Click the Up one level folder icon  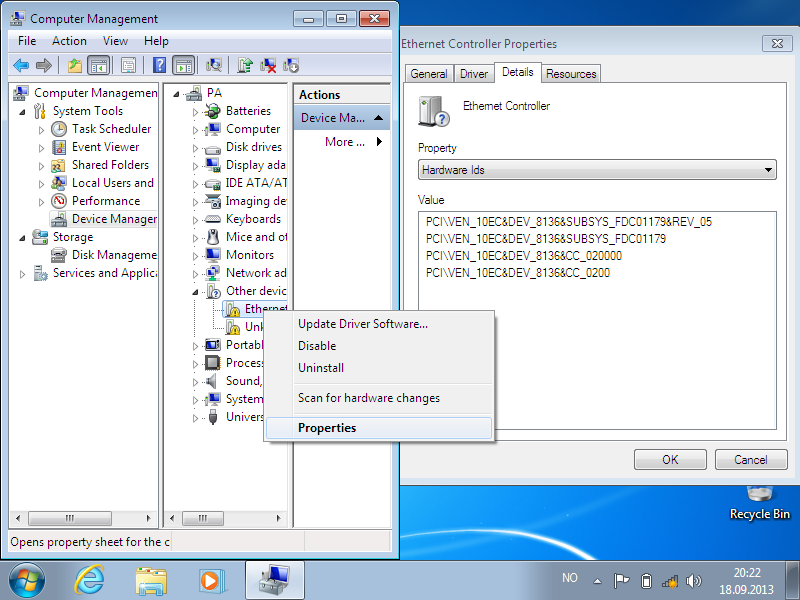click(x=75, y=65)
